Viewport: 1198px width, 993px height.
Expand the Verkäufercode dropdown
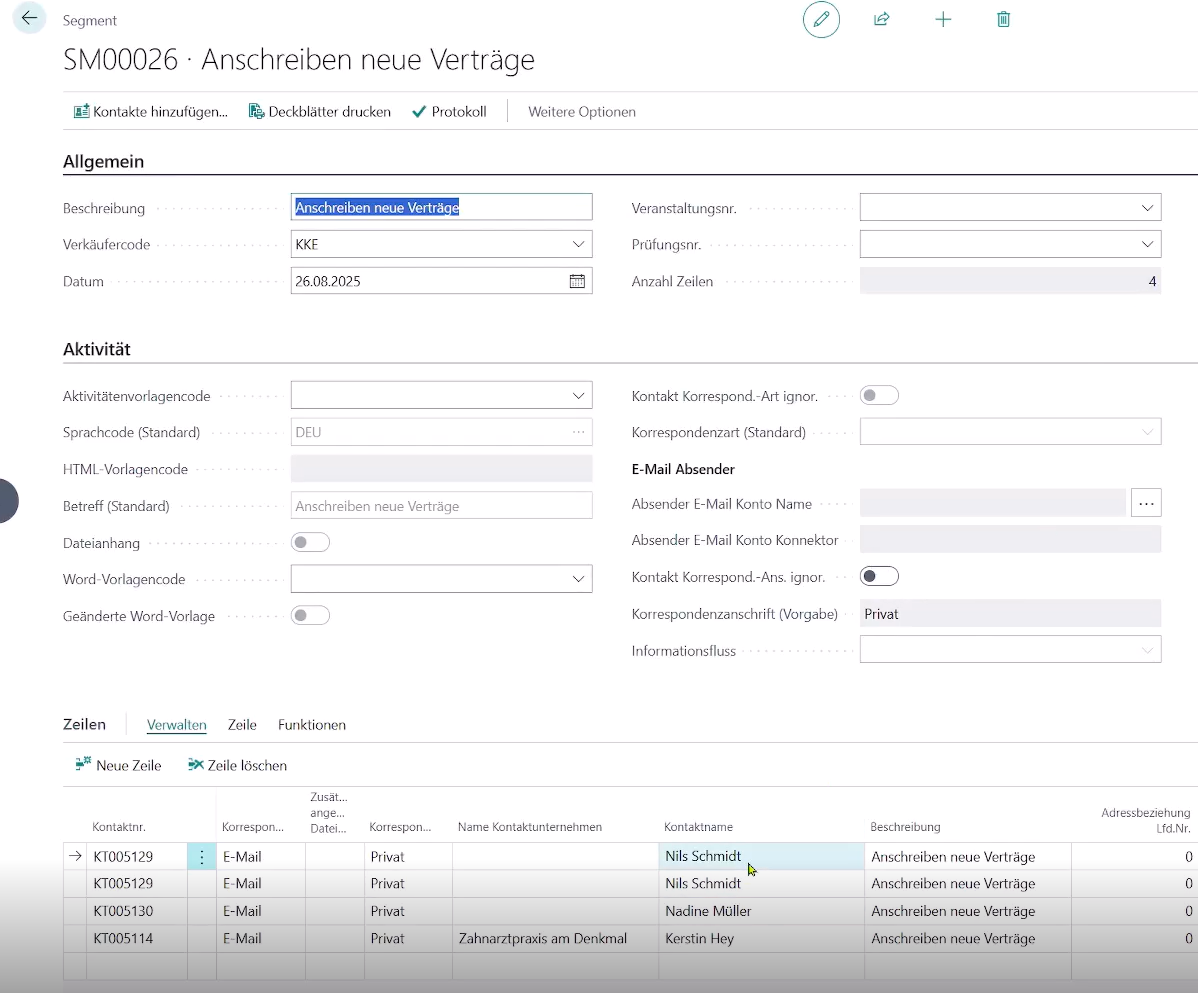pos(578,244)
